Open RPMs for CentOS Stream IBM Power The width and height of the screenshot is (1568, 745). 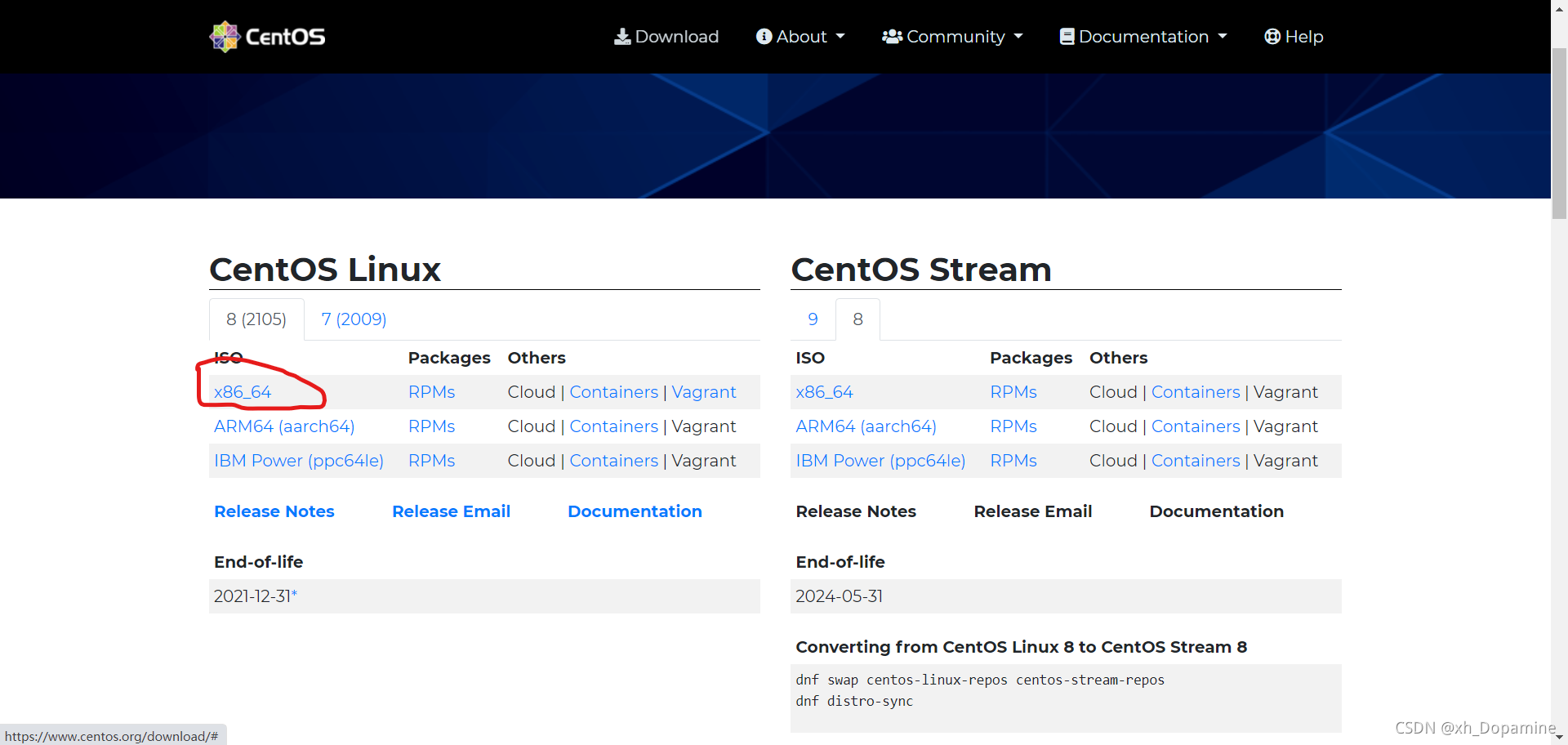[x=1013, y=461]
